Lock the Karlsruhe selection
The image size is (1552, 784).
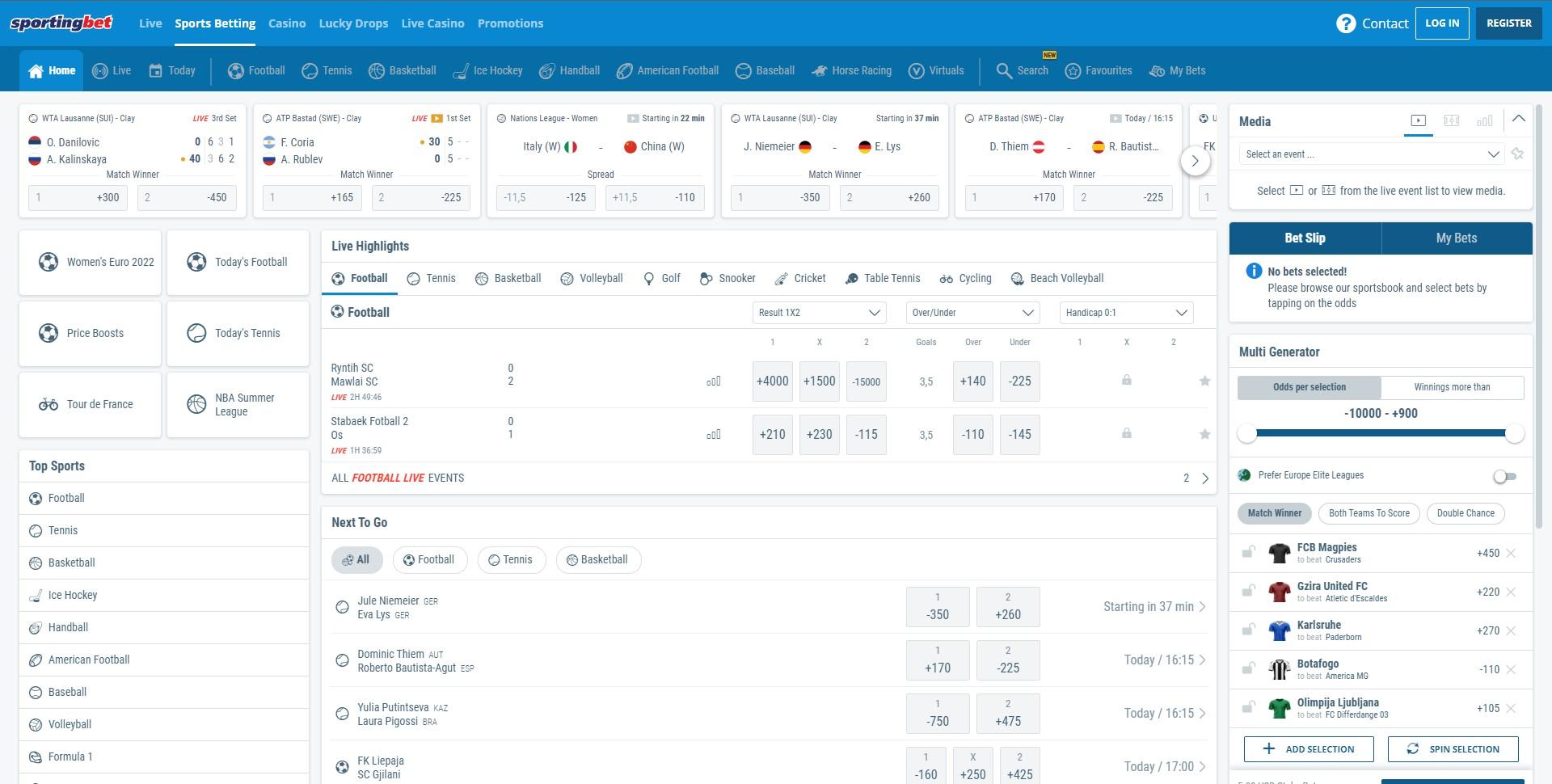tap(1248, 630)
